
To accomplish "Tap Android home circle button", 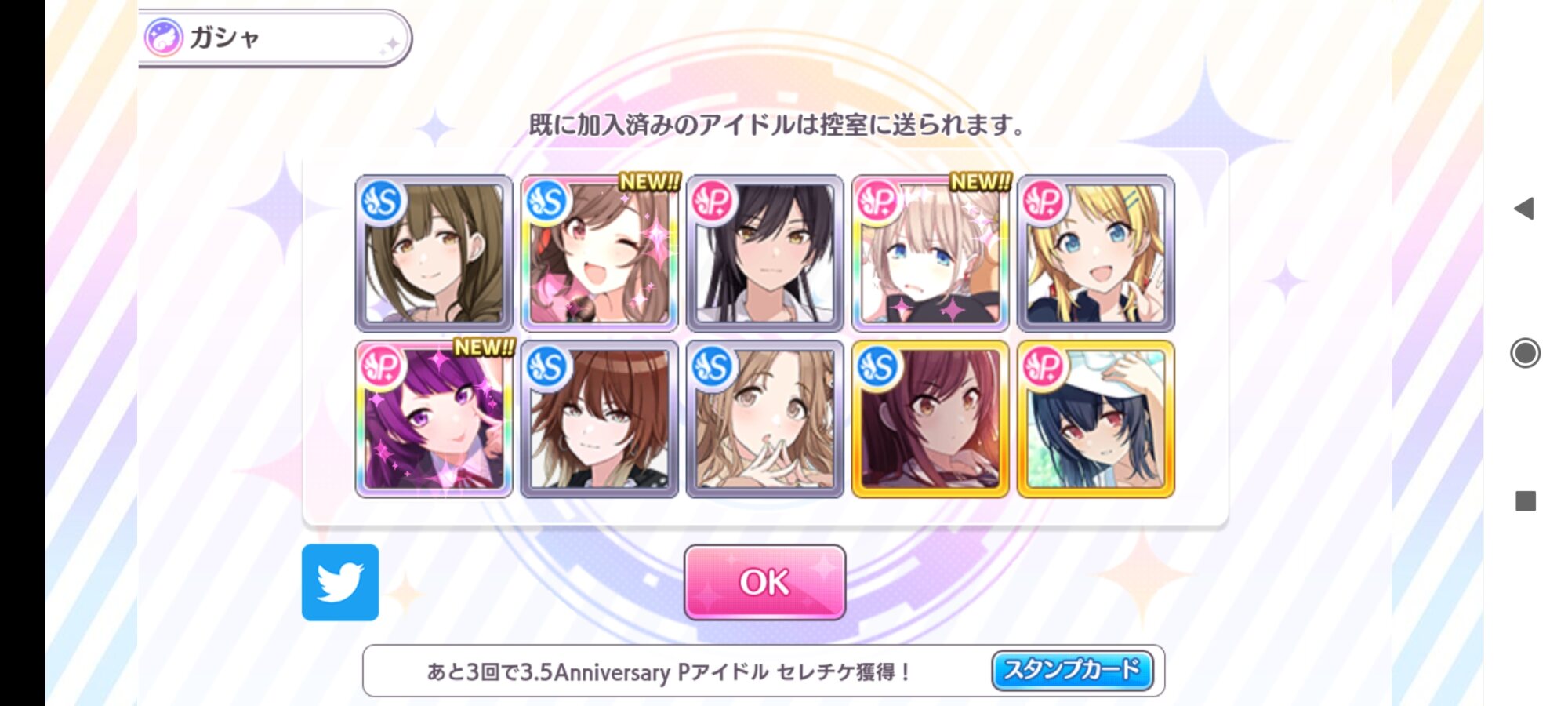I will pyautogui.click(x=1525, y=353).
